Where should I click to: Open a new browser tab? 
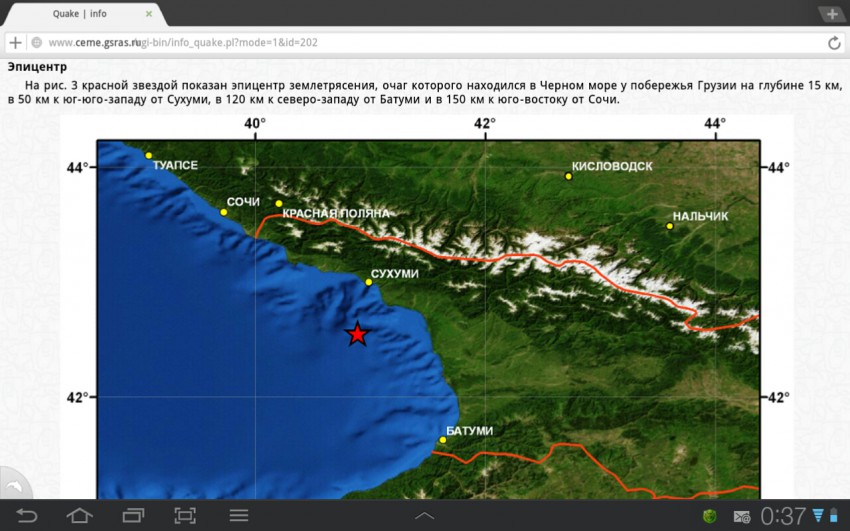pyautogui.click(x=831, y=13)
